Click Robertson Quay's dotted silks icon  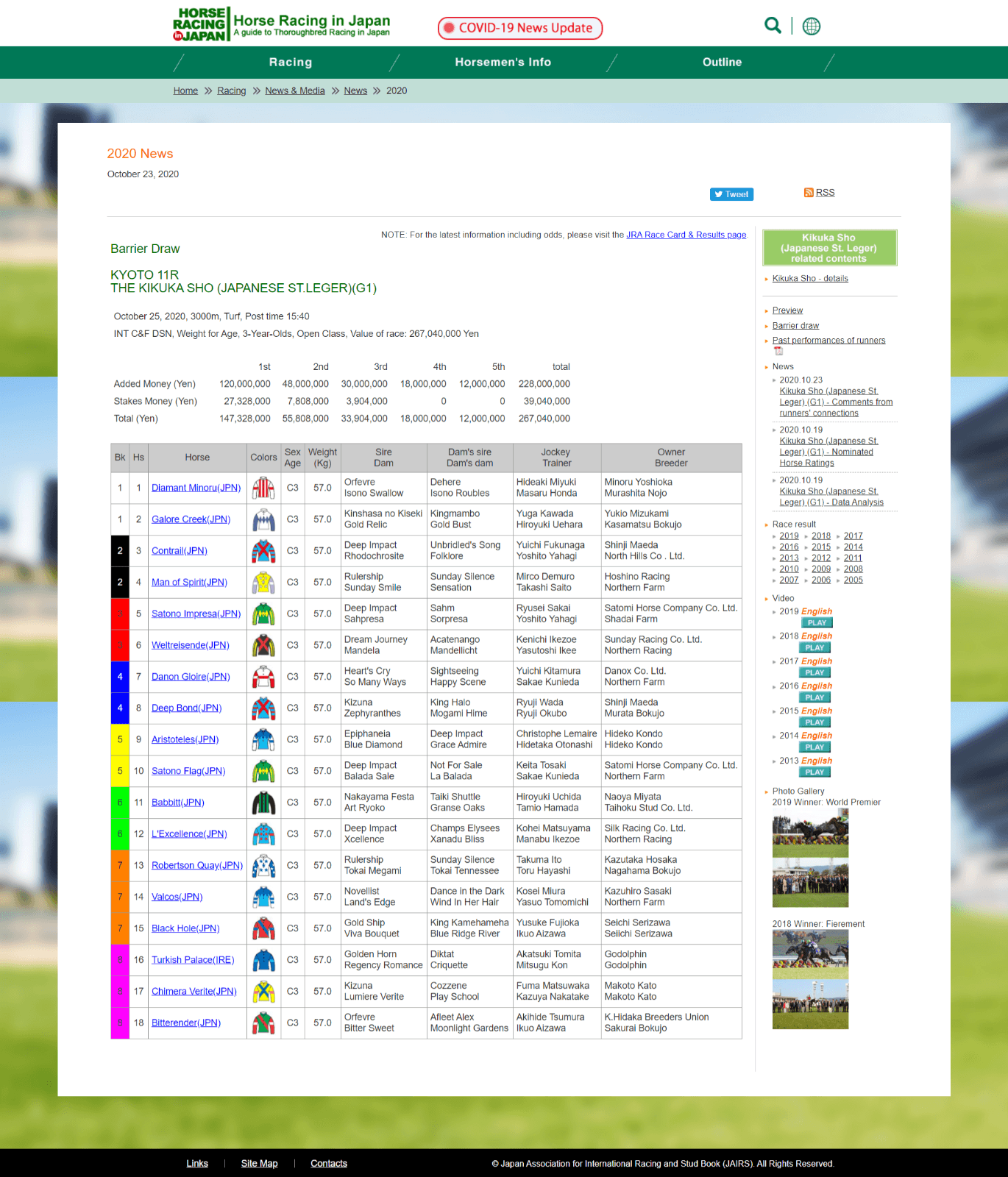pyautogui.click(x=263, y=866)
